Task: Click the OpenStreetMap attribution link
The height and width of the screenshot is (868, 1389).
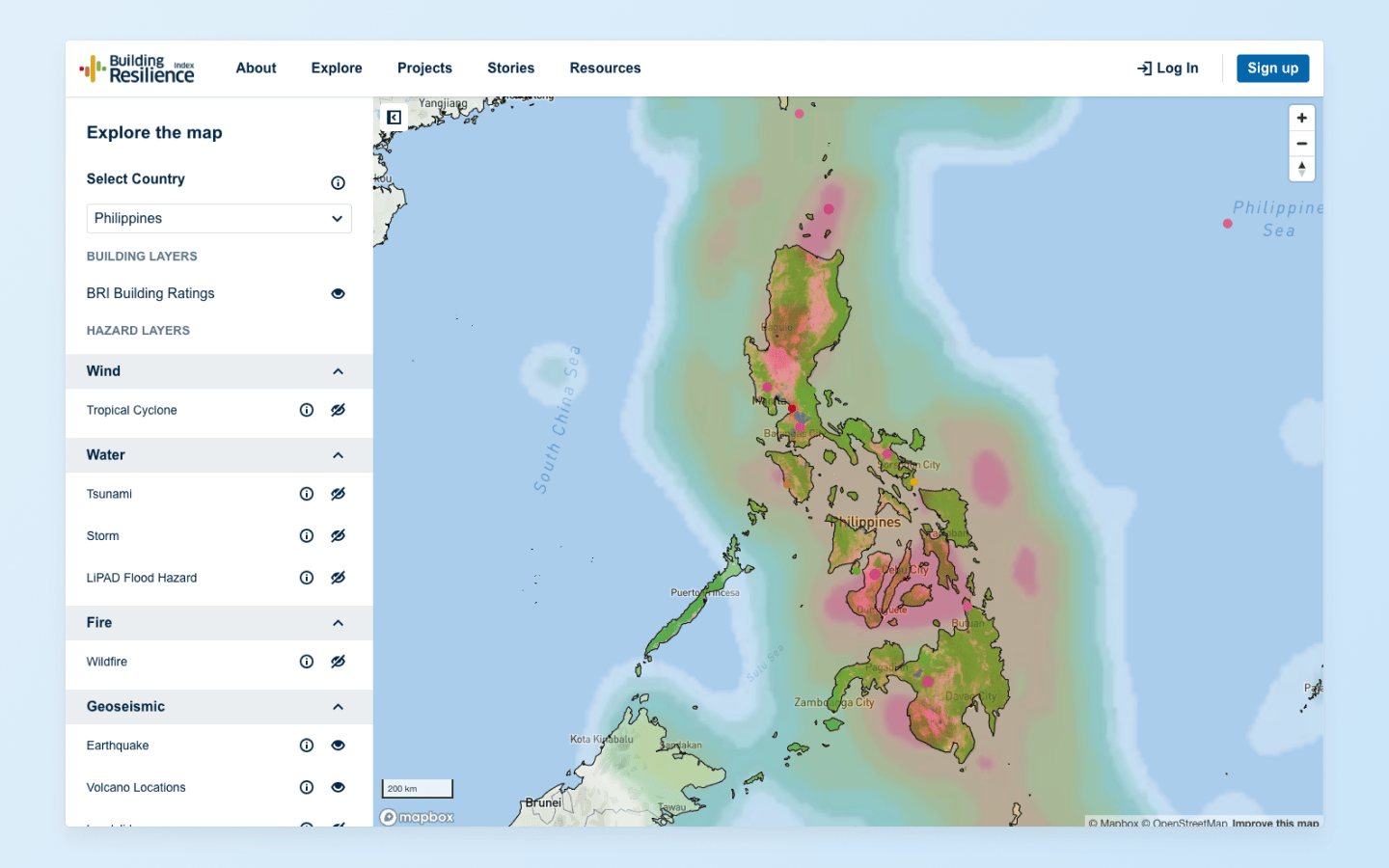Action: click(x=1184, y=823)
